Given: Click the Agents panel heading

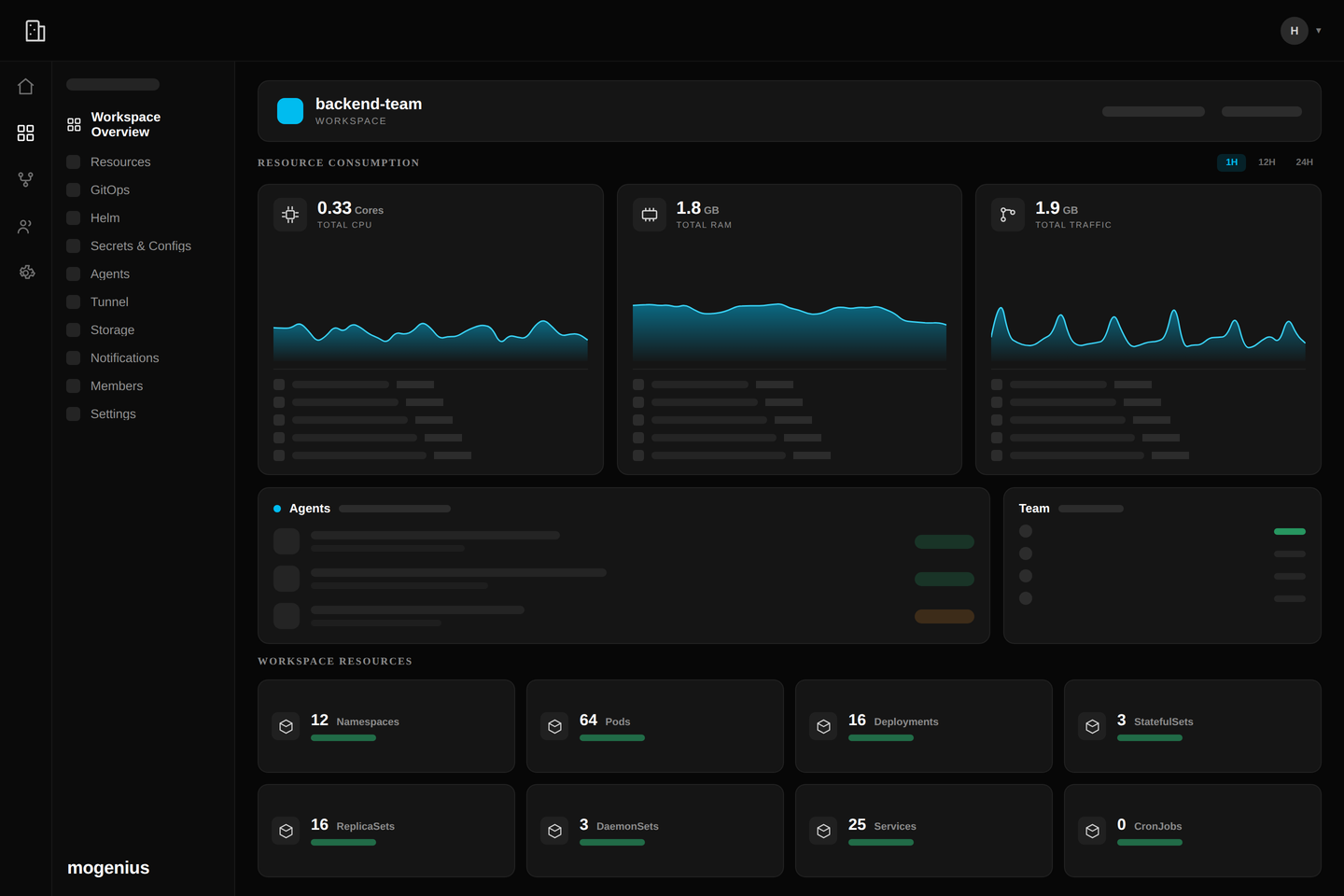Looking at the screenshot, I should [x=310, y=509].
